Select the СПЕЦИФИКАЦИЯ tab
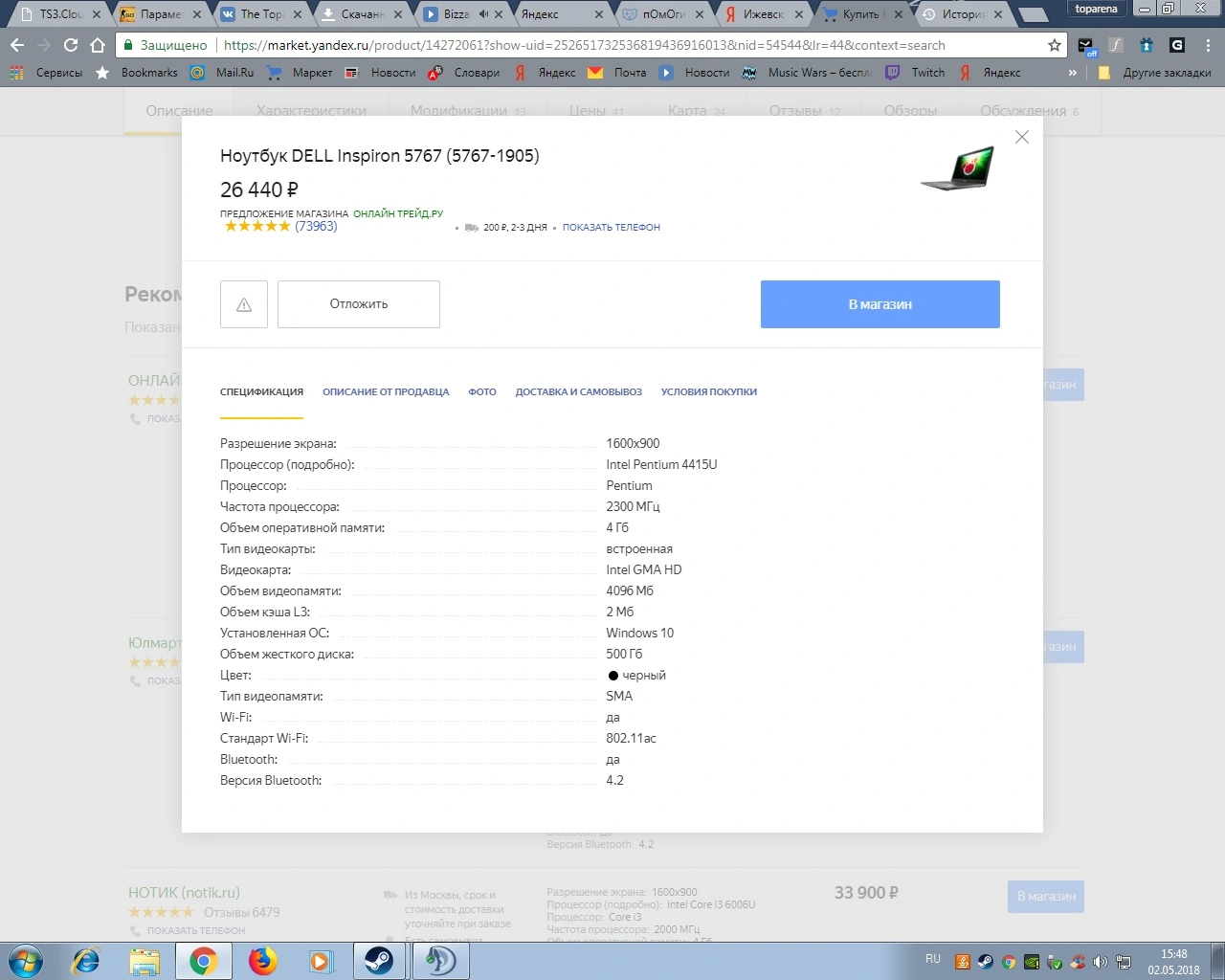The width and height of the screenshot is (1225, 980). (x=261, y=391)
